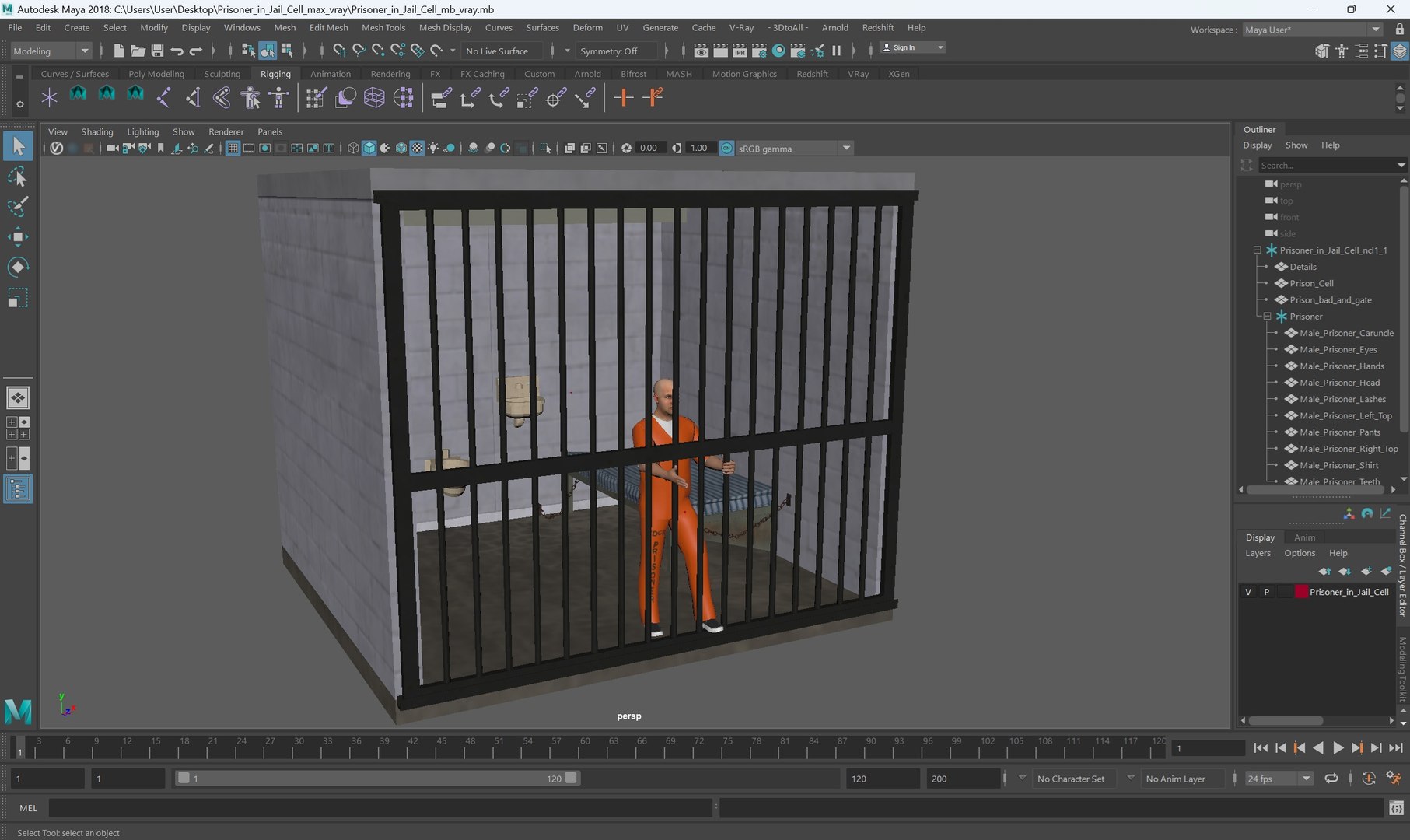Switch to the Anim layer tab
This screenshot has height=840, width=1410.
1304,537
